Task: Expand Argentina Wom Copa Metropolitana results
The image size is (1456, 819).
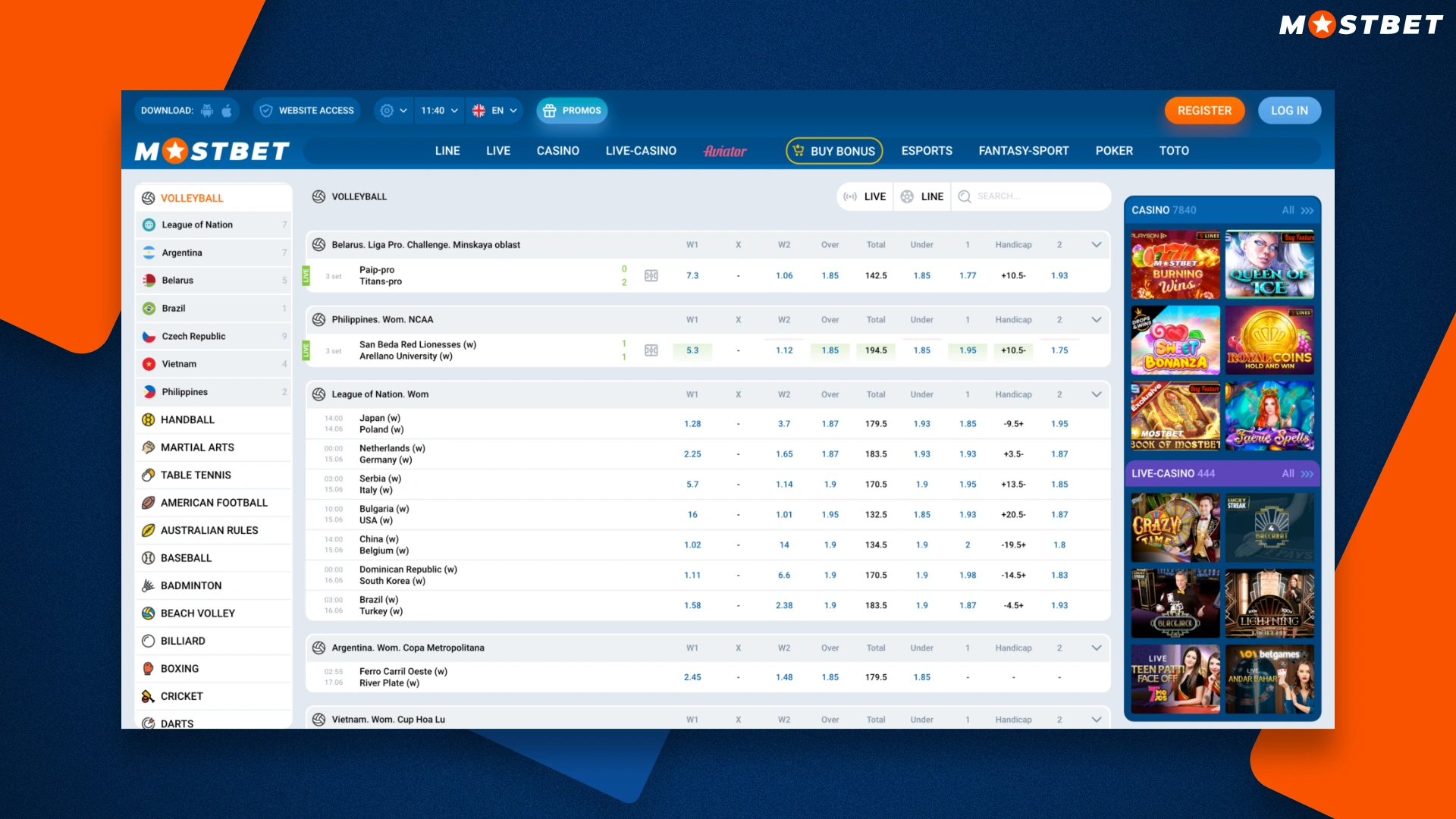Action: [1097, 648]
